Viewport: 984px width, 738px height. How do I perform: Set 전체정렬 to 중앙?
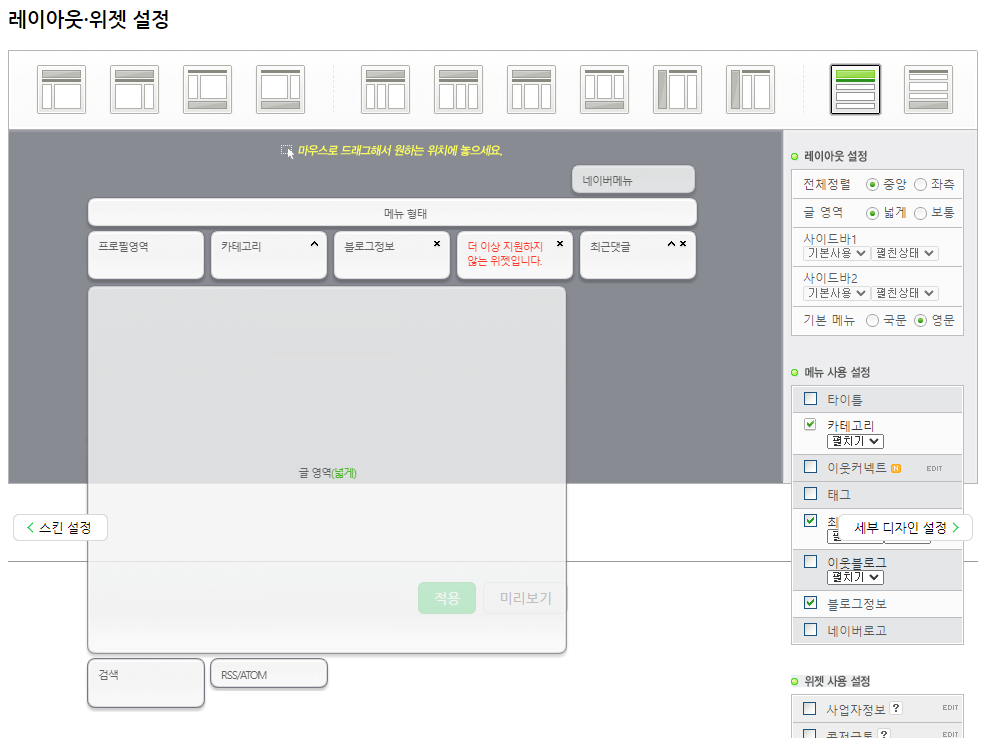[872, 184]
